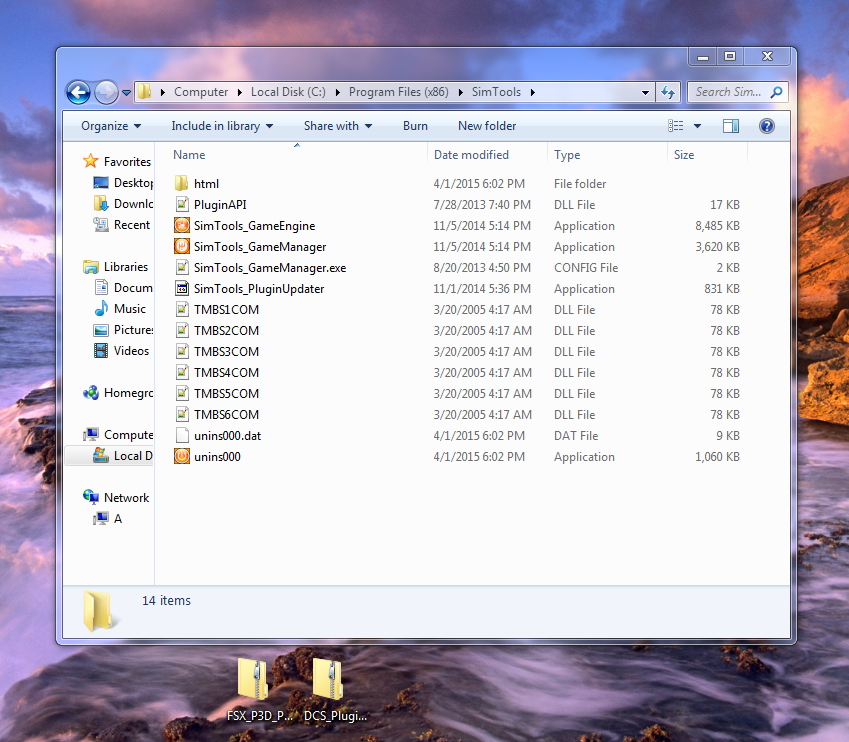This screenshot has width=849, height=742.
Task: Open the change view options arrow
Action: pos(697,126)
